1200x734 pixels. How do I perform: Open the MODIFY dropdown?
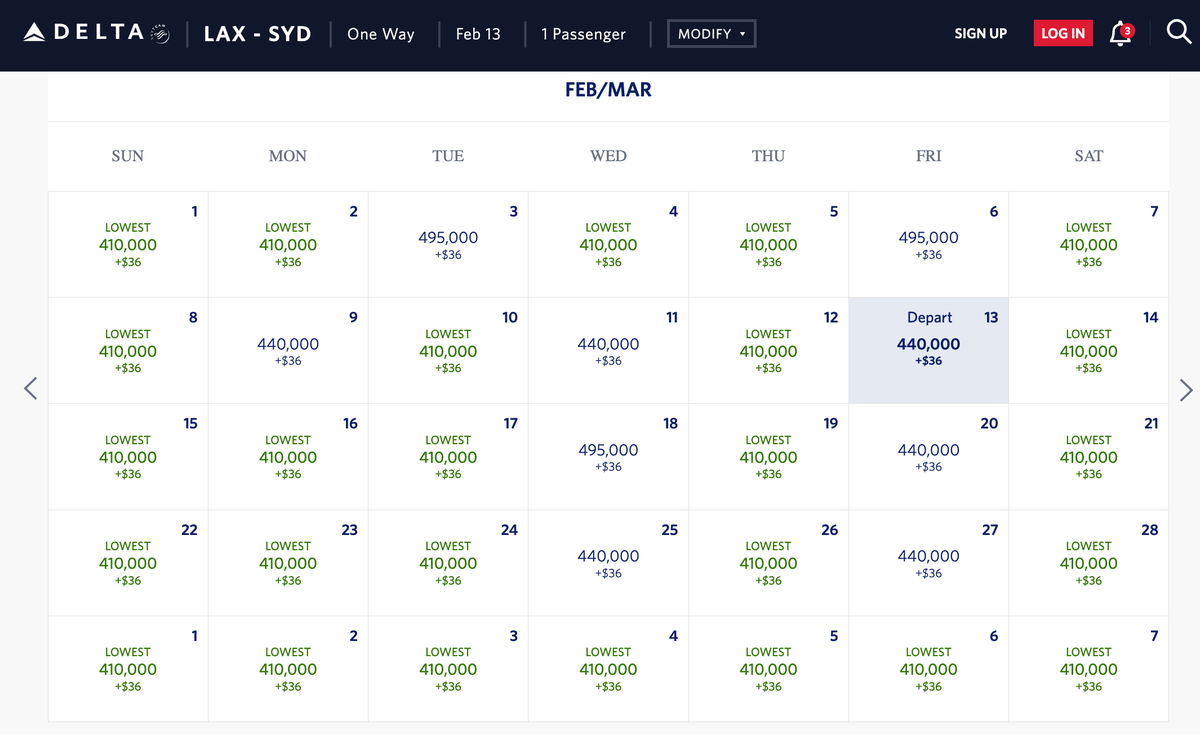click(711, 33)
